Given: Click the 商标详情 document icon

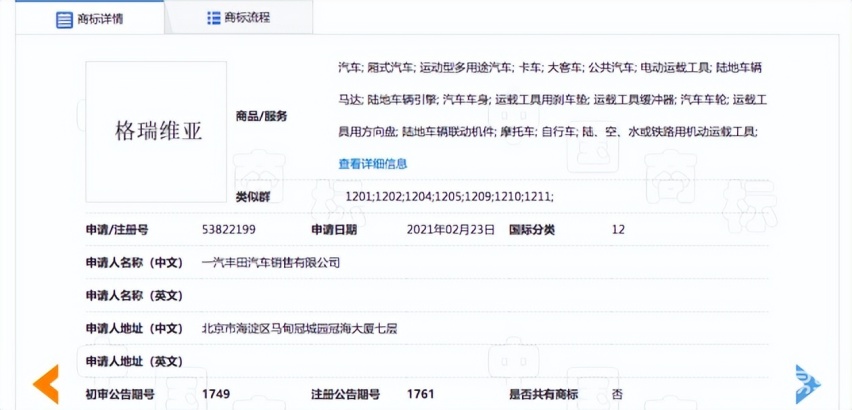Looking at the screenshot, I should click(65, 20).
